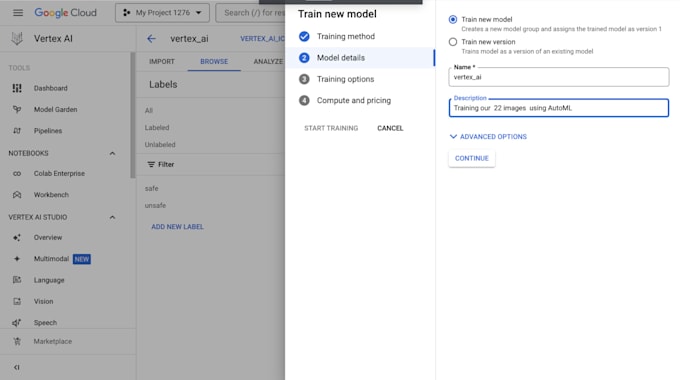Image resolution: width=680 pixels, height=380 pixels.
Task: Open the My Project 1276 dropdown
Action: coord(162,13)
